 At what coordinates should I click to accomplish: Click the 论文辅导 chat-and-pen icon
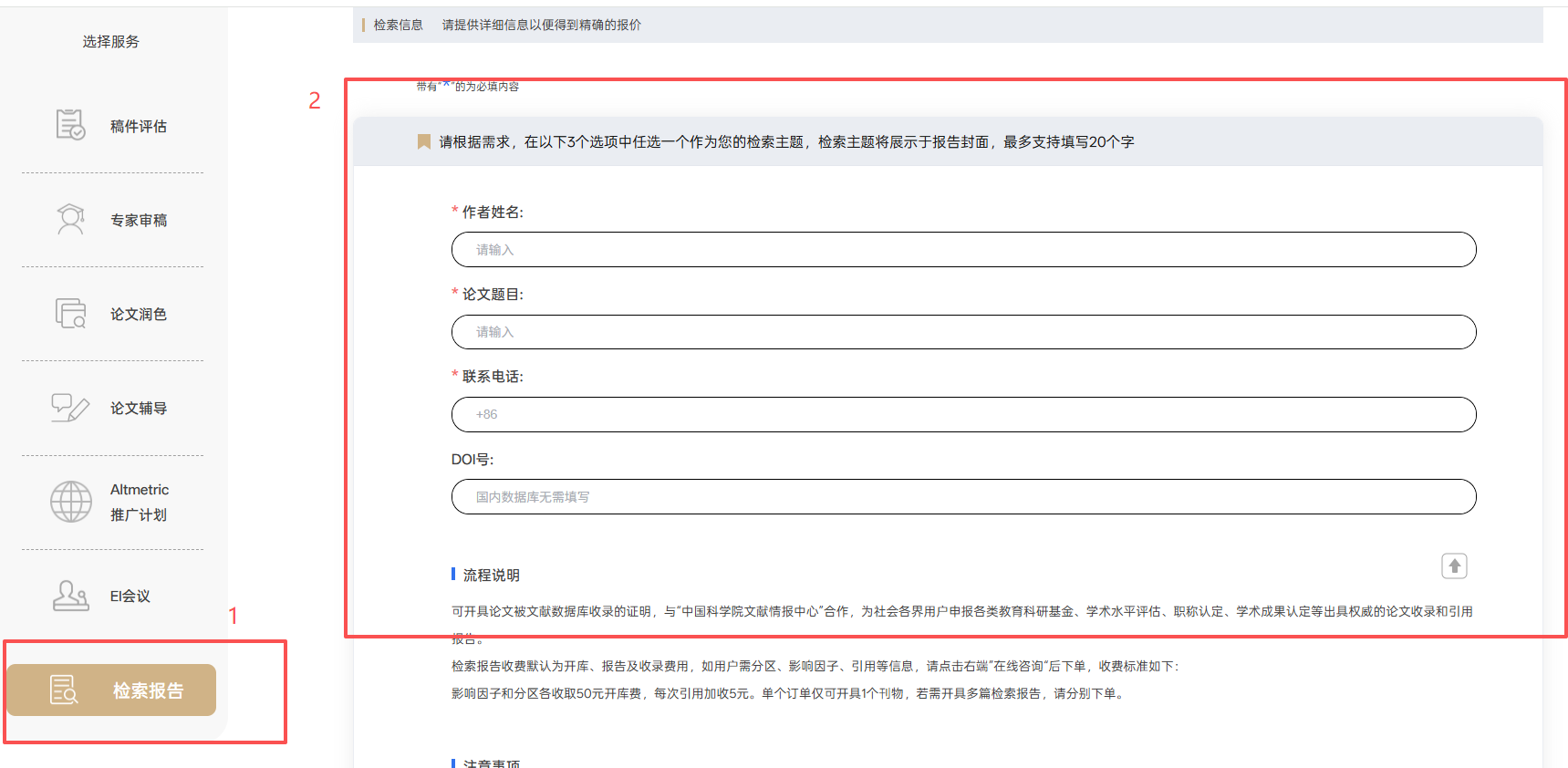coord(70,408)
